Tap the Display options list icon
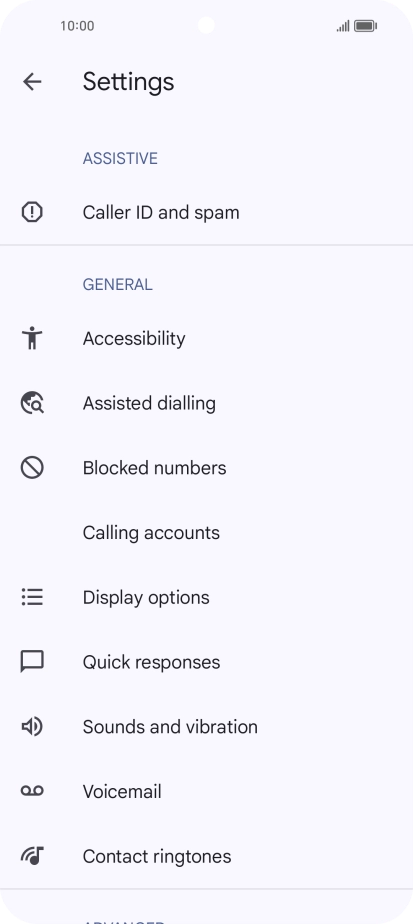Viewport: 413px width, 924px height. click(x=32, y=597)
